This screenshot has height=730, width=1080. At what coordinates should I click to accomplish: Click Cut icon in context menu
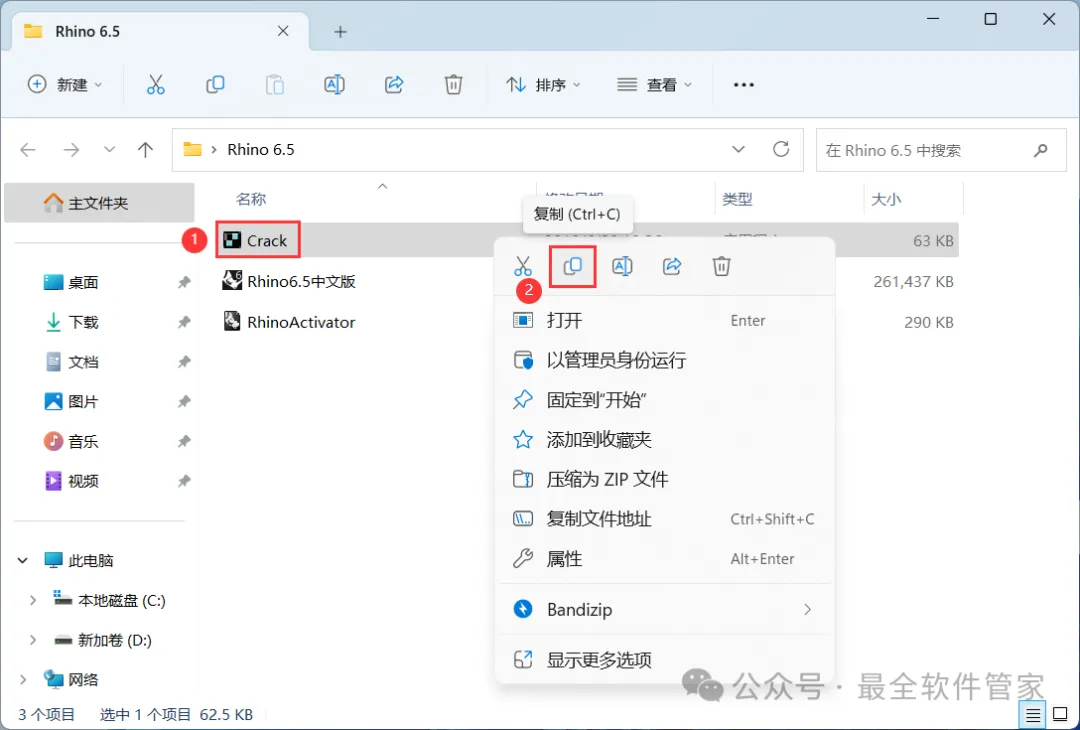(x=523, y=266)
